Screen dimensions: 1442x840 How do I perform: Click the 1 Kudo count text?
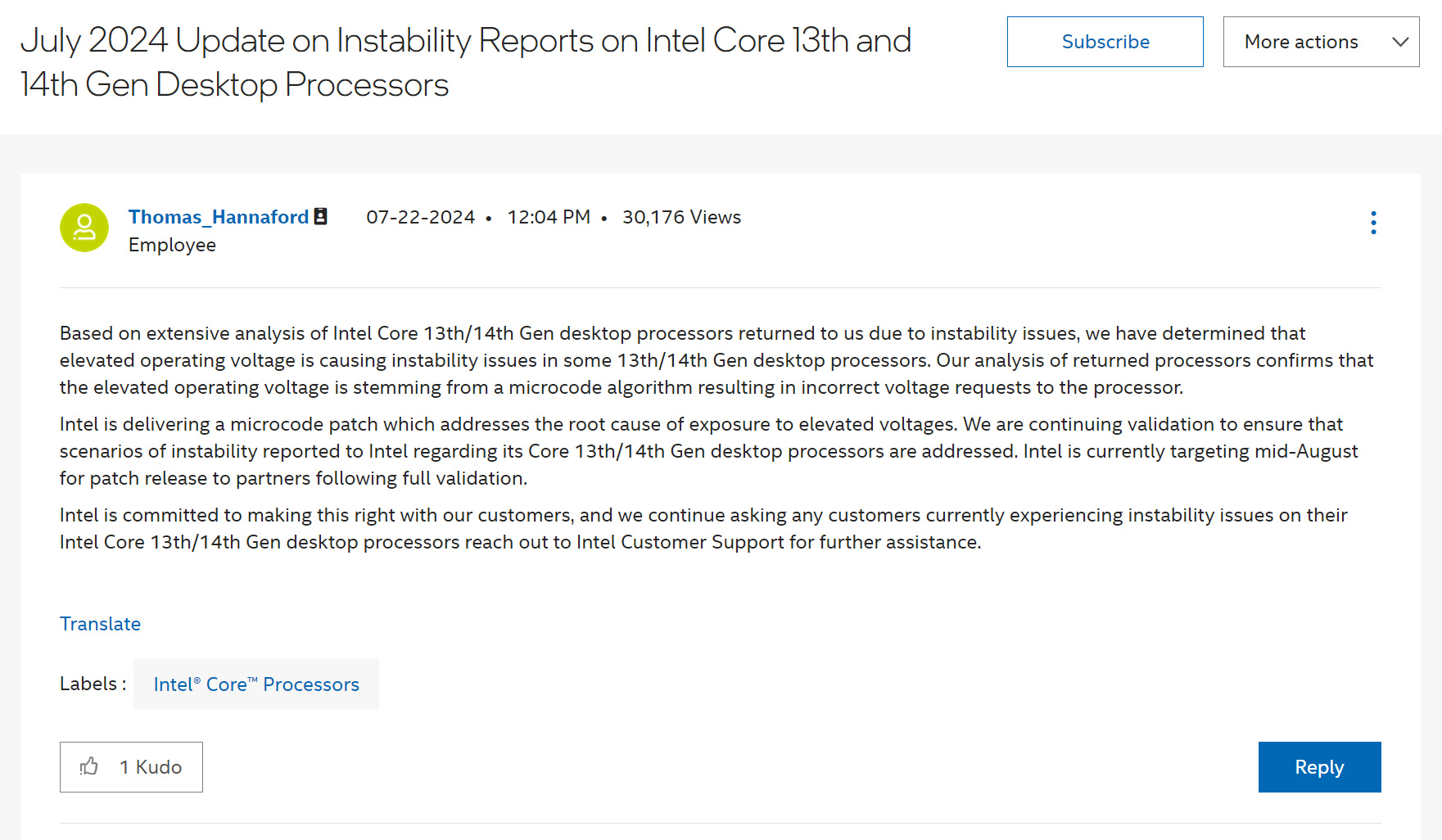coord(151,767)
